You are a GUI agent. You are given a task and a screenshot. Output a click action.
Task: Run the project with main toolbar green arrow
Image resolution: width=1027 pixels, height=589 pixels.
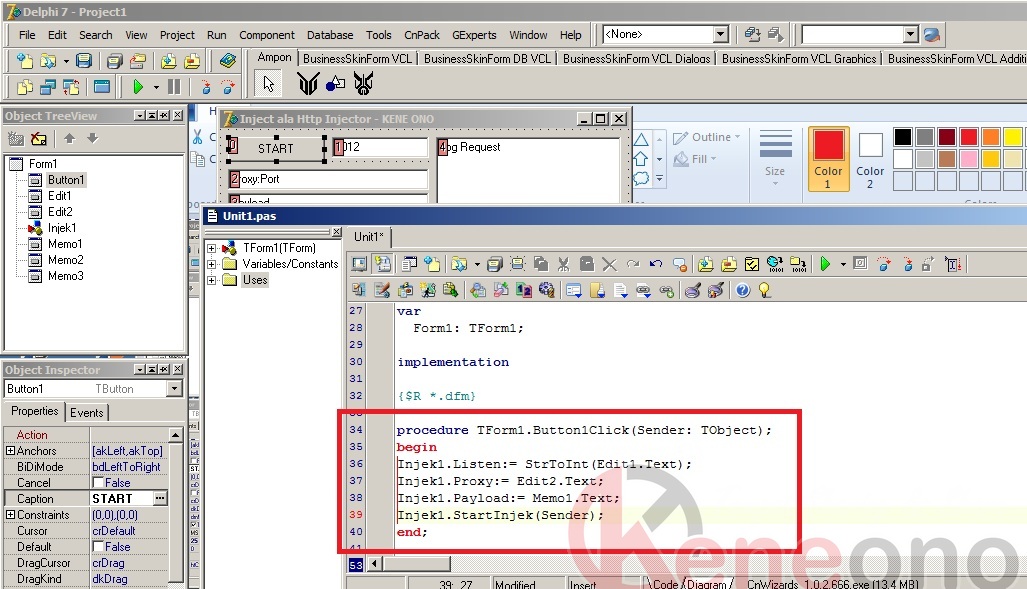coord(138,86)
